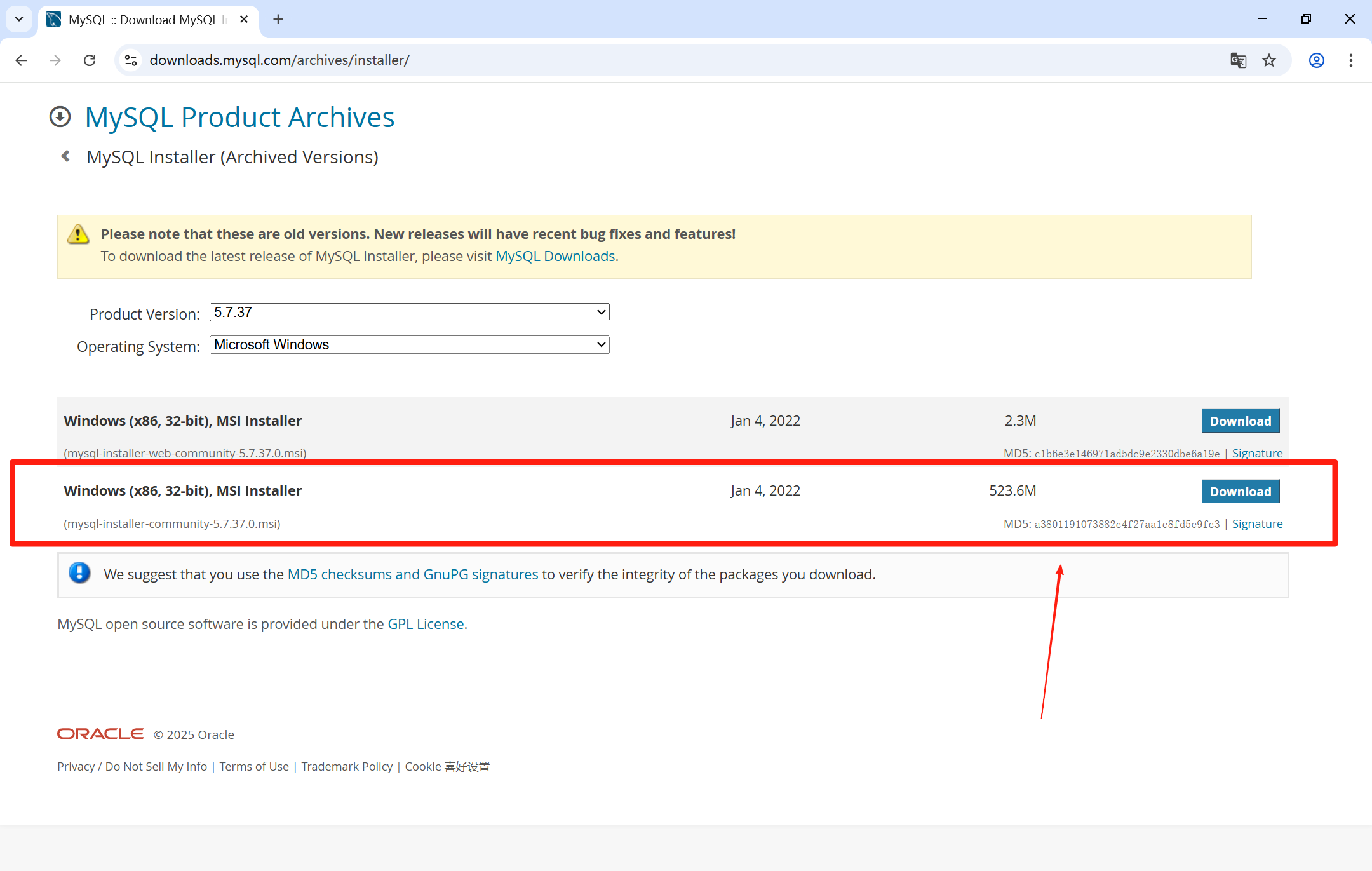Image resolution: width=1372 pixels, height=871 pixels.
Task: Open the Cookie 喜好设置 link
Action: click(447, 767)
